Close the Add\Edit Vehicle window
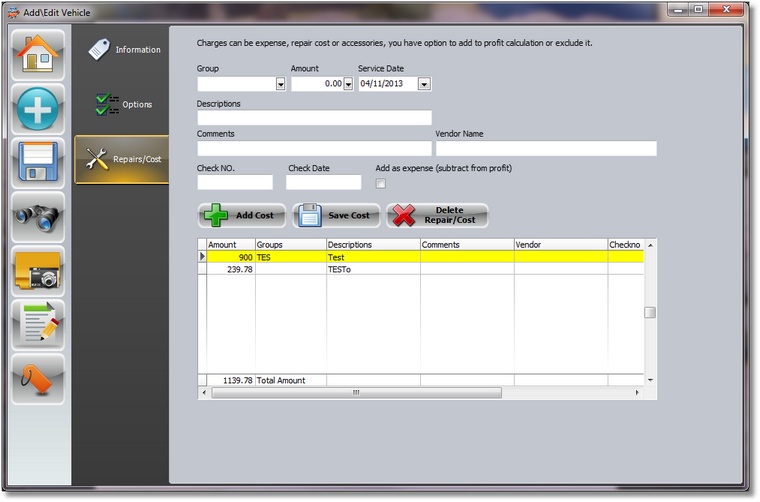The width and height of the screenshot is (760, 502). pos(726,9)
